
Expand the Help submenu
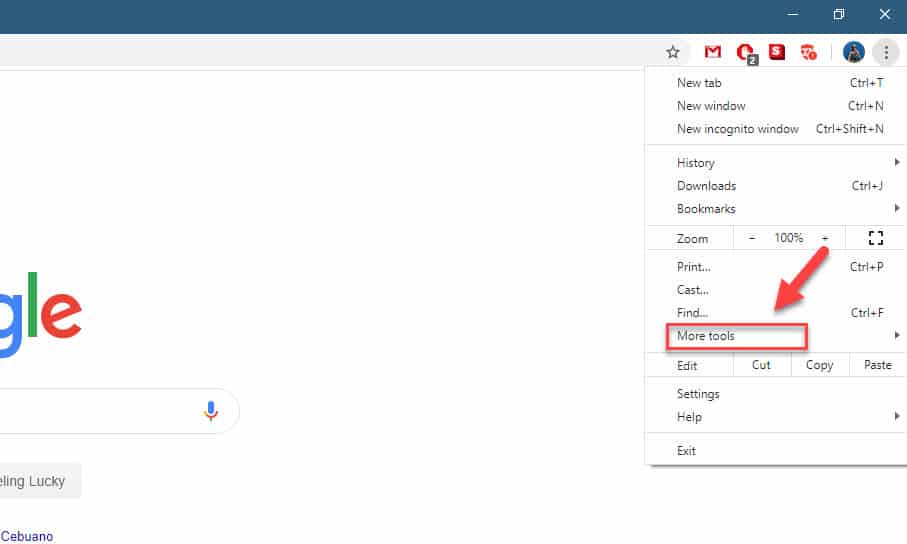pos(776,417)
